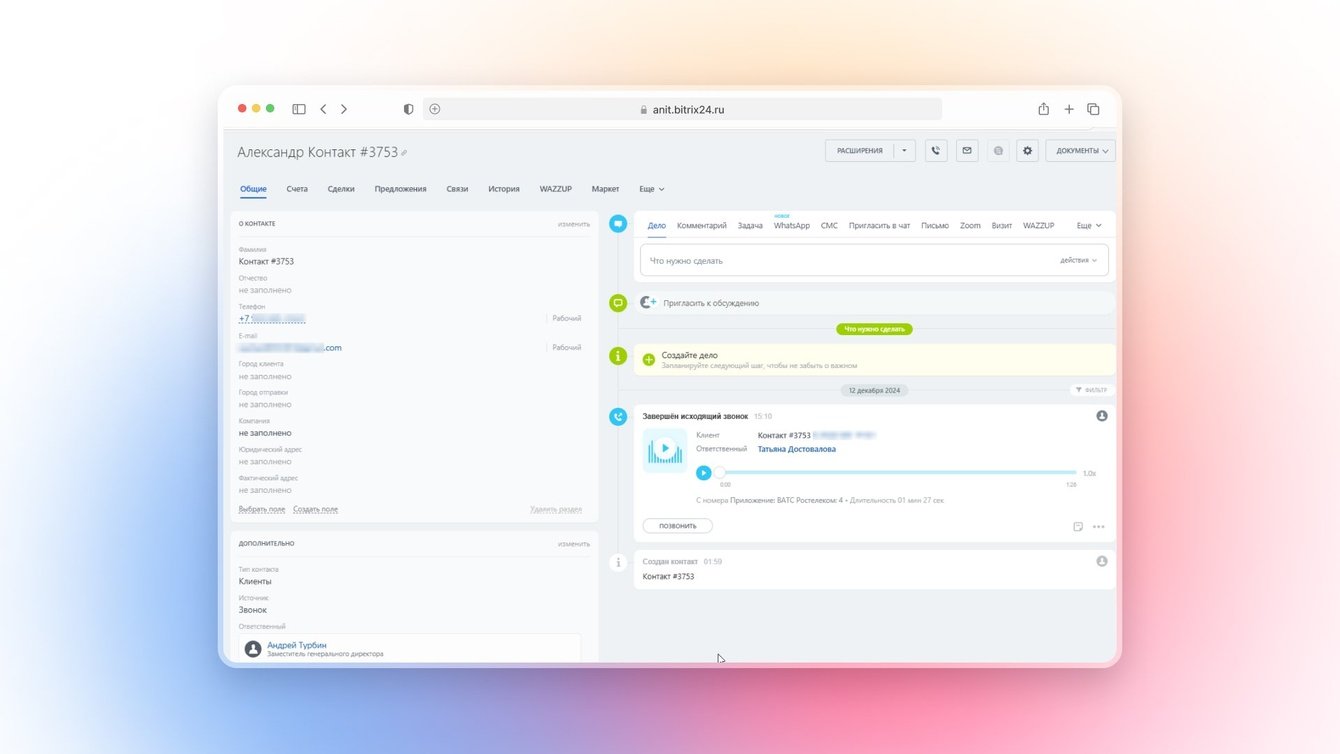
Task: Click the blue outgoing call timeline icon
Action: point(618,416)
